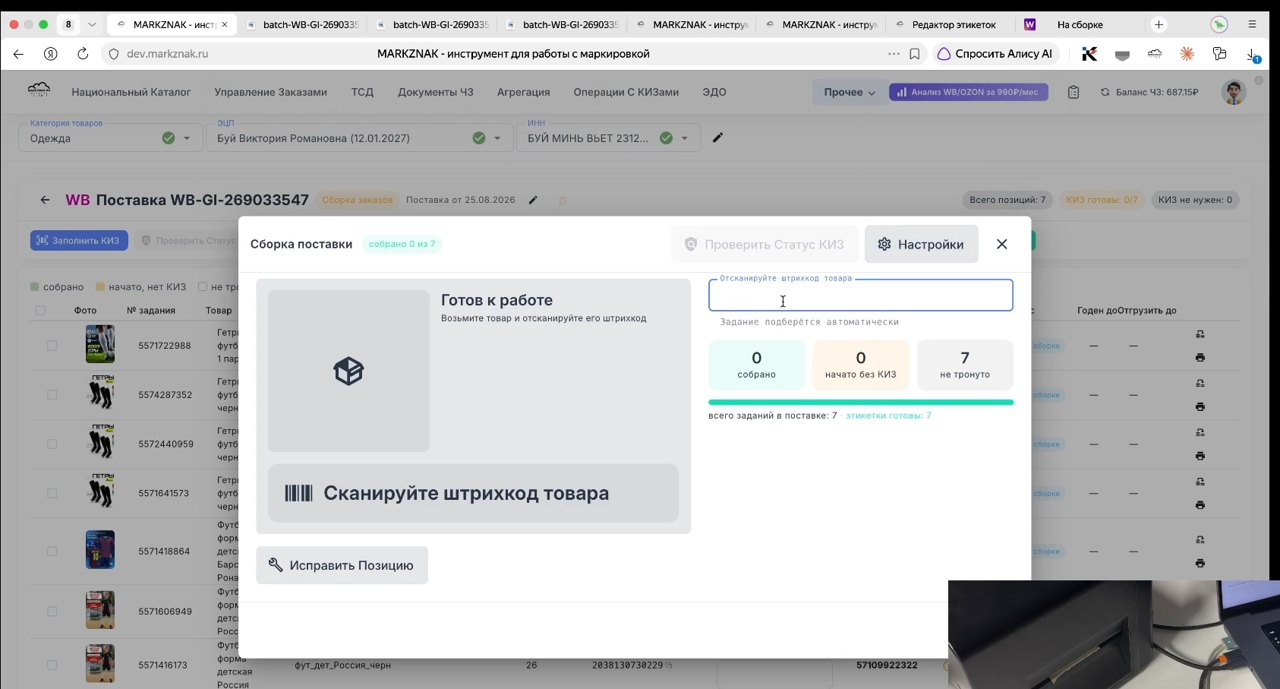
Task: Select checkbox for task 5571416173
Action: (x=52, y=665)
